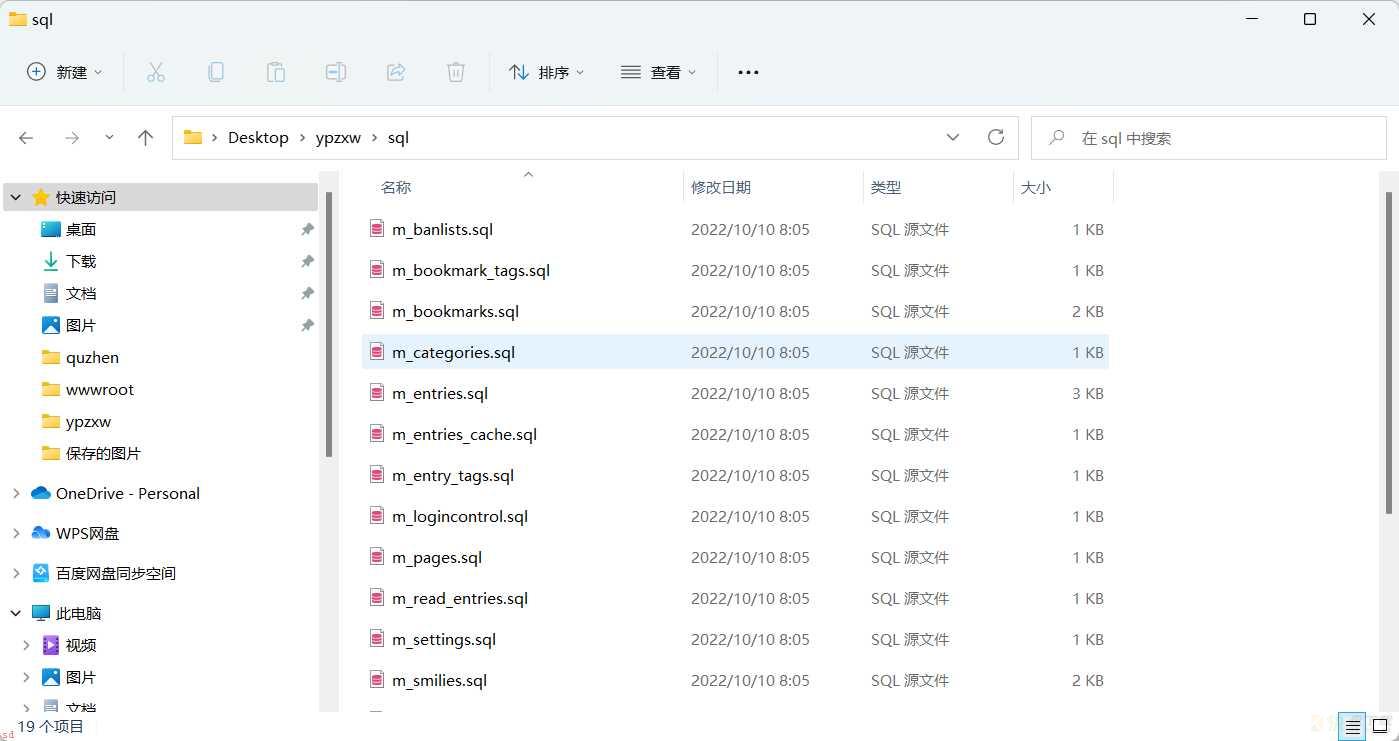The width and height of the screenshot is (1399, 741).
Task: Click the m_smilies.sql file icon
Action: pyautogui.click(x=376, y=680)
